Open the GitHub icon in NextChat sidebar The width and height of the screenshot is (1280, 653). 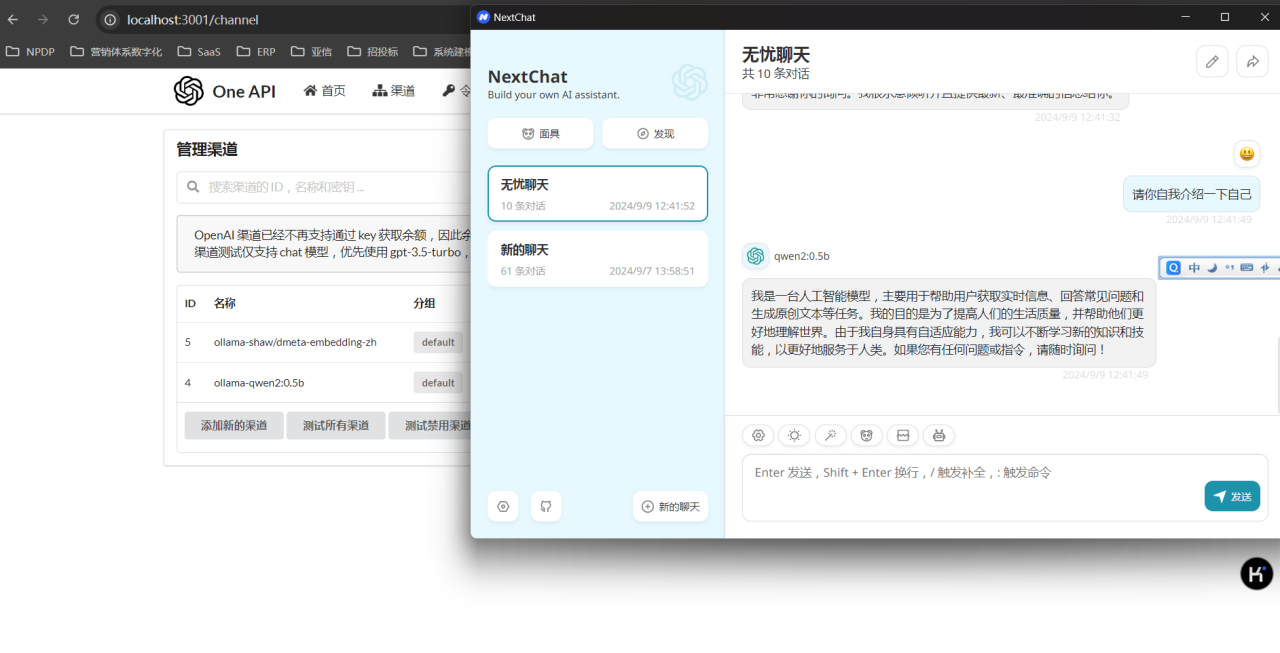pos(546,507)
